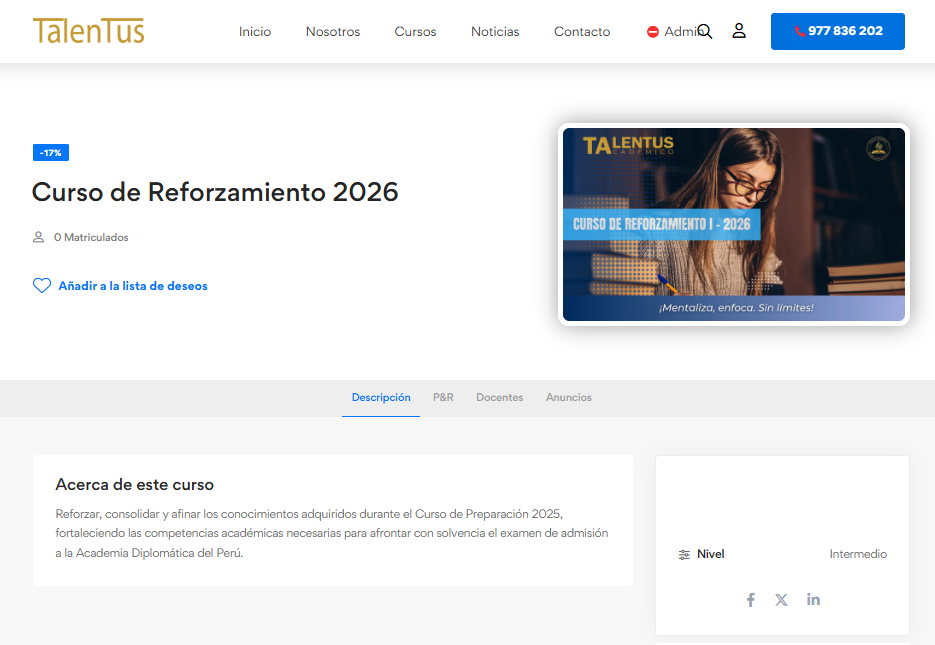Switch to the P&R tab

[x=443, y=398]
